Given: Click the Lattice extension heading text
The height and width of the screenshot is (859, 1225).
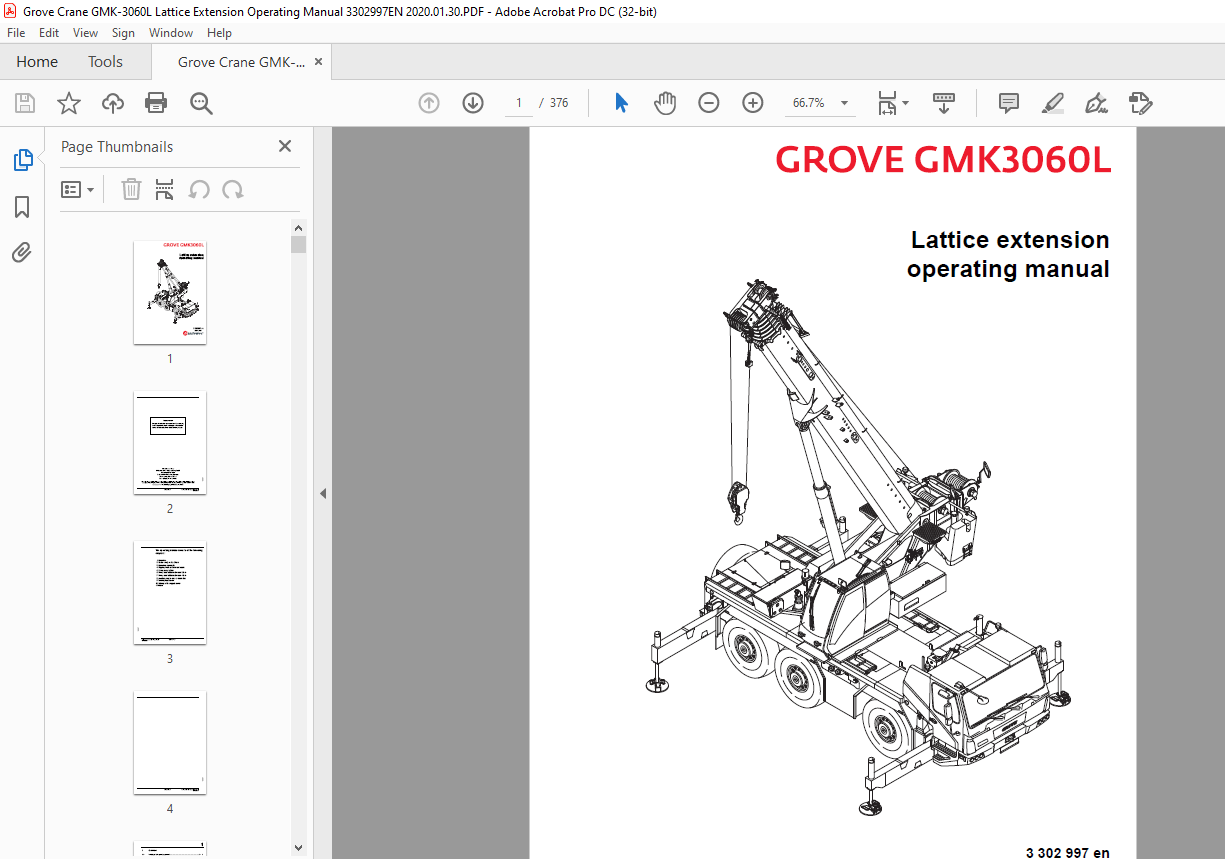Looking at the screenshot, I should pos(1010,240).
